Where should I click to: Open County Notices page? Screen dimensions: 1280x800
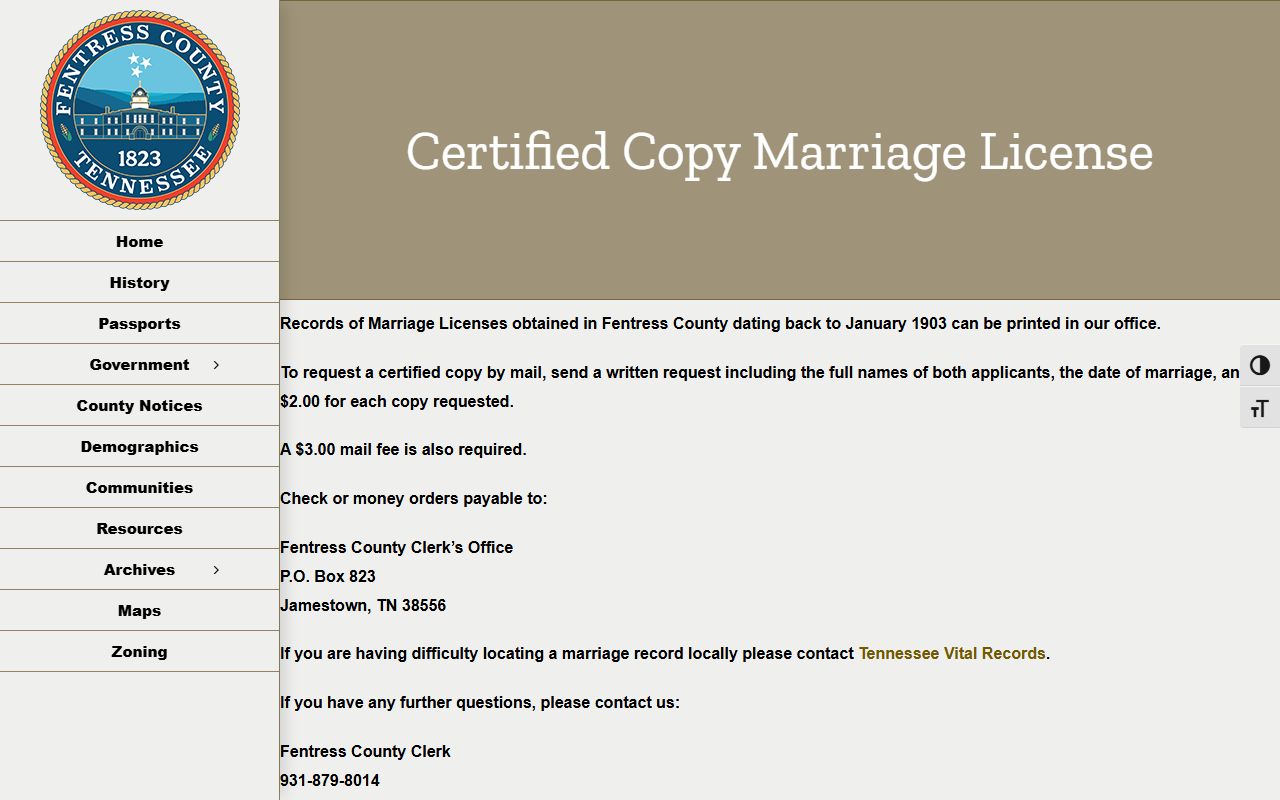pos(139,405)
